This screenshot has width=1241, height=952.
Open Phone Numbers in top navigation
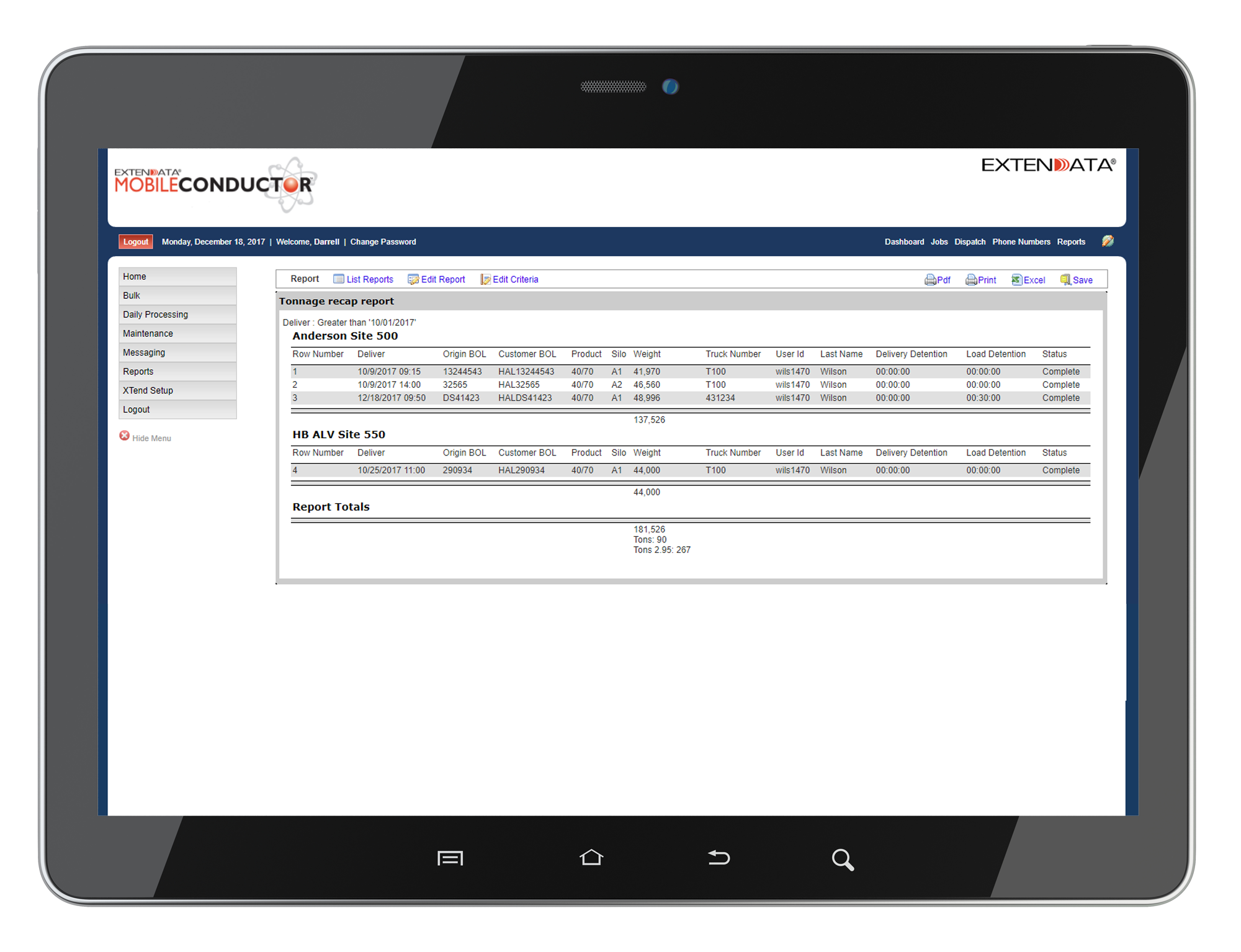point(1021,242)
